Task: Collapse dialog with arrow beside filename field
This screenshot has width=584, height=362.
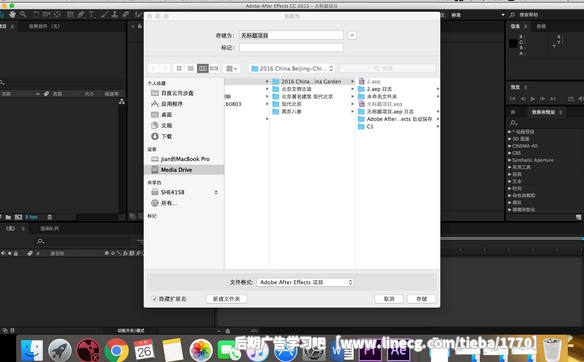Action: click(x=352, y=35)
